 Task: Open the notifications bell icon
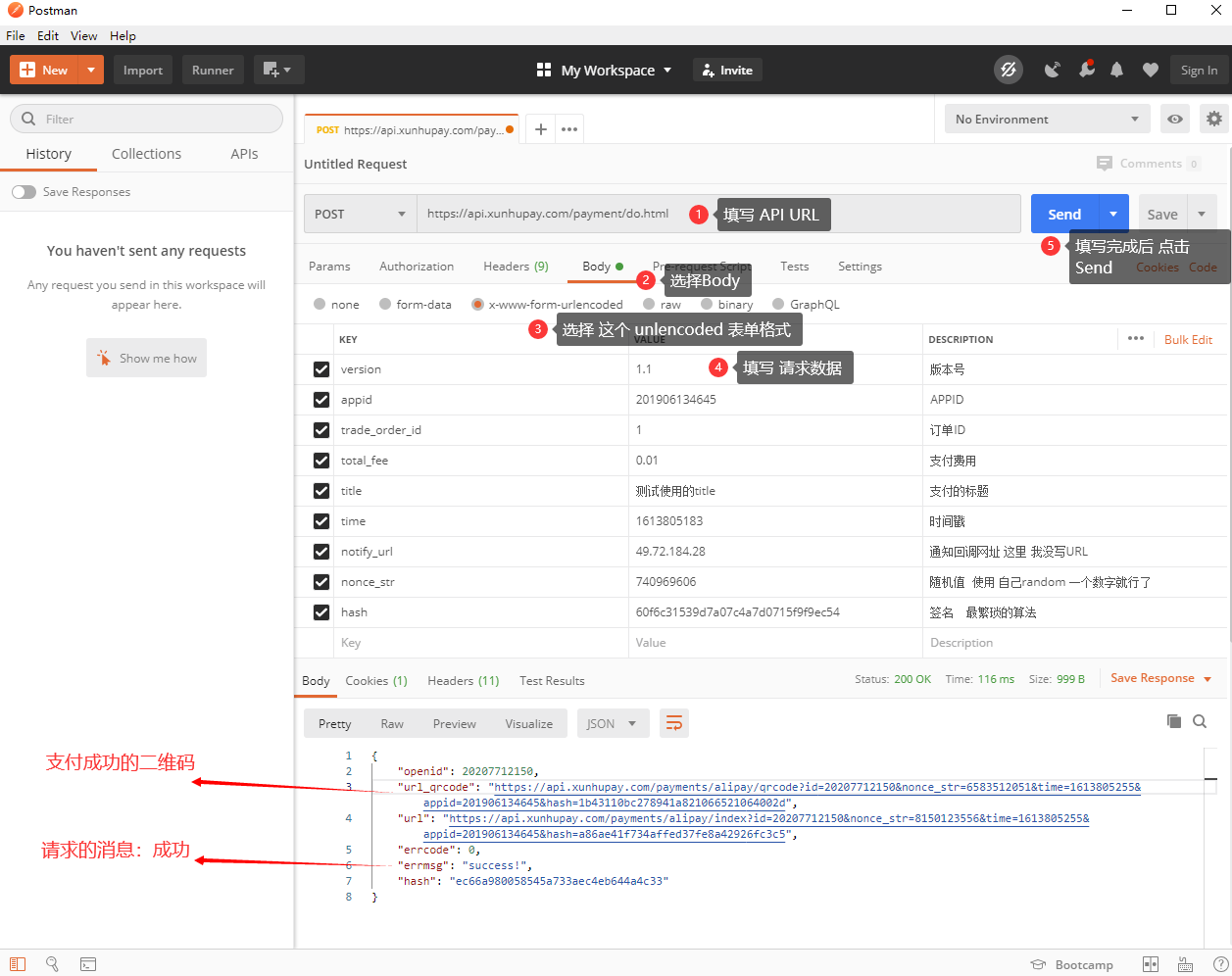pyautogui.click(x=1116, y=70)
